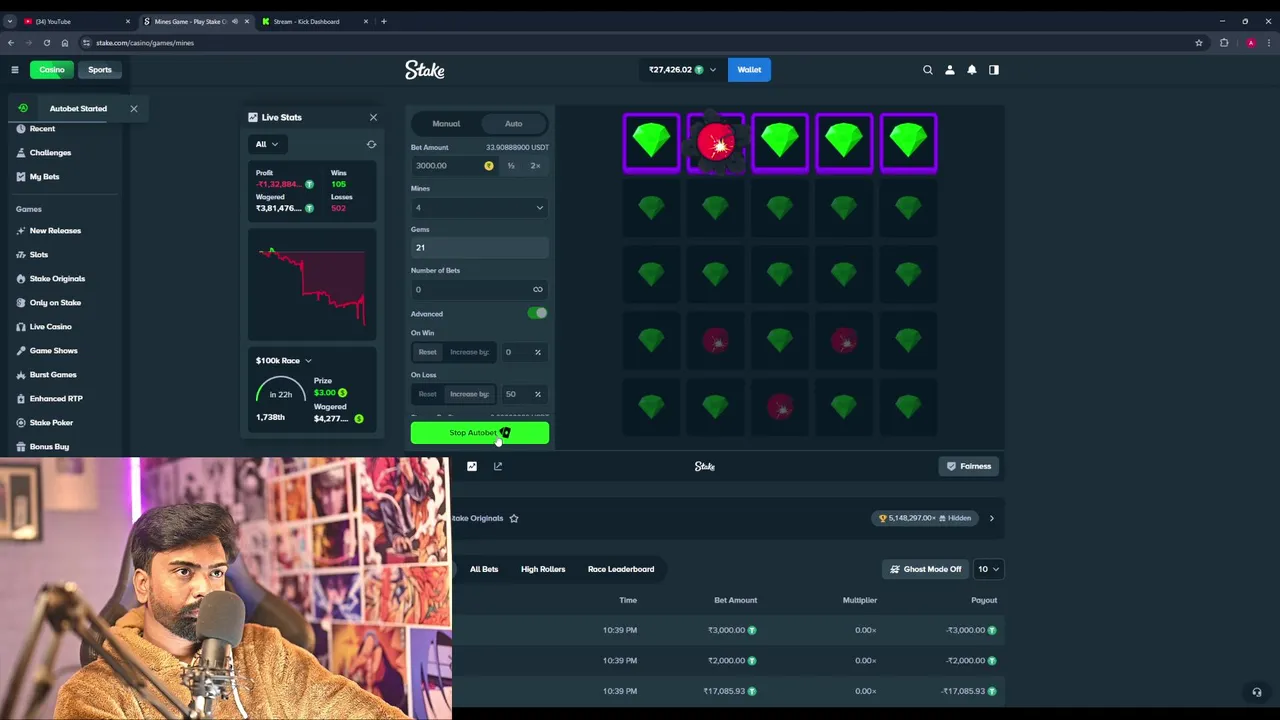1280x720 pixels.
Task: Select On Loss Increase by option
Action: point(469,394)
